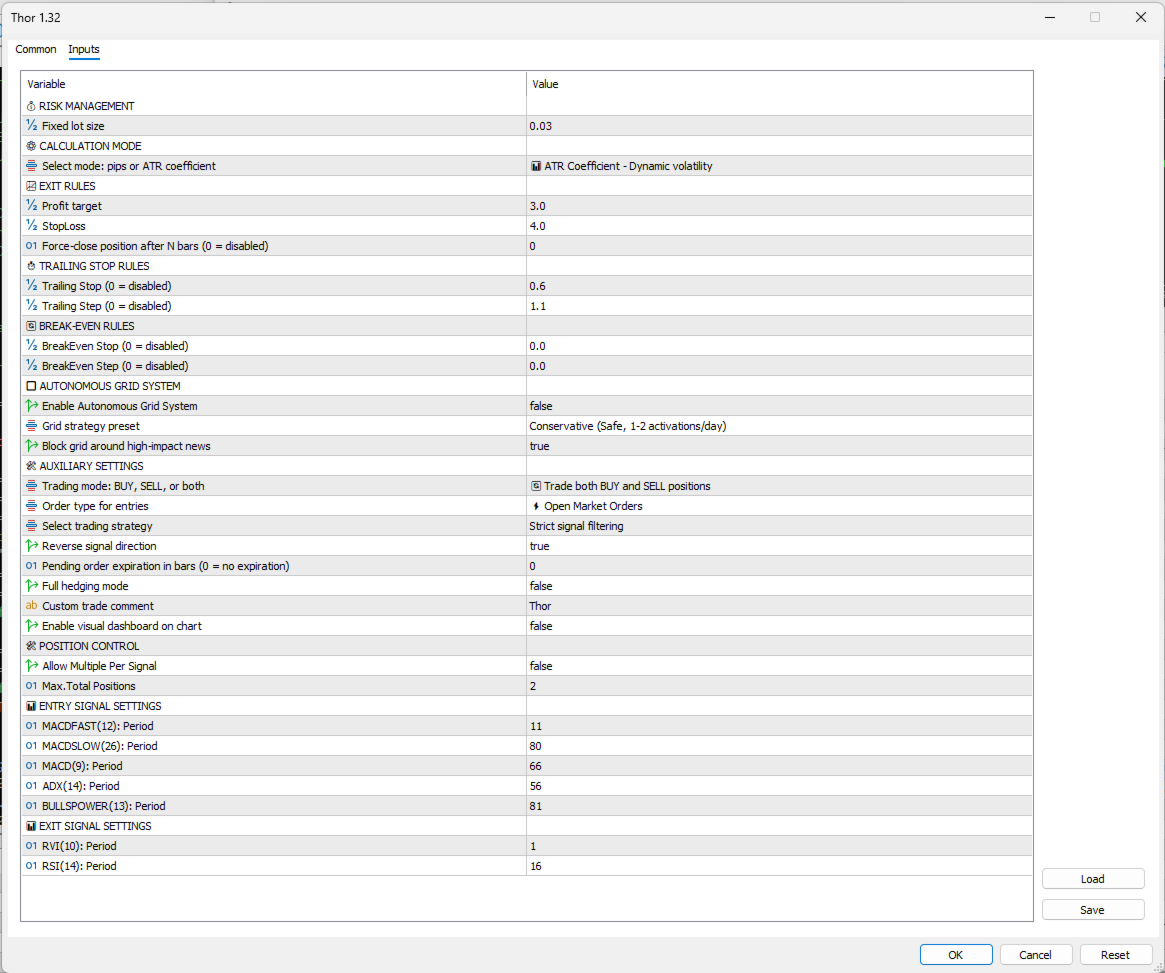The width and height of the screenshot is (1165, 973).
Task: Edit BULLSPOWER(13) Period value 81
Action: pyautogui.click(x=779, y=806)
